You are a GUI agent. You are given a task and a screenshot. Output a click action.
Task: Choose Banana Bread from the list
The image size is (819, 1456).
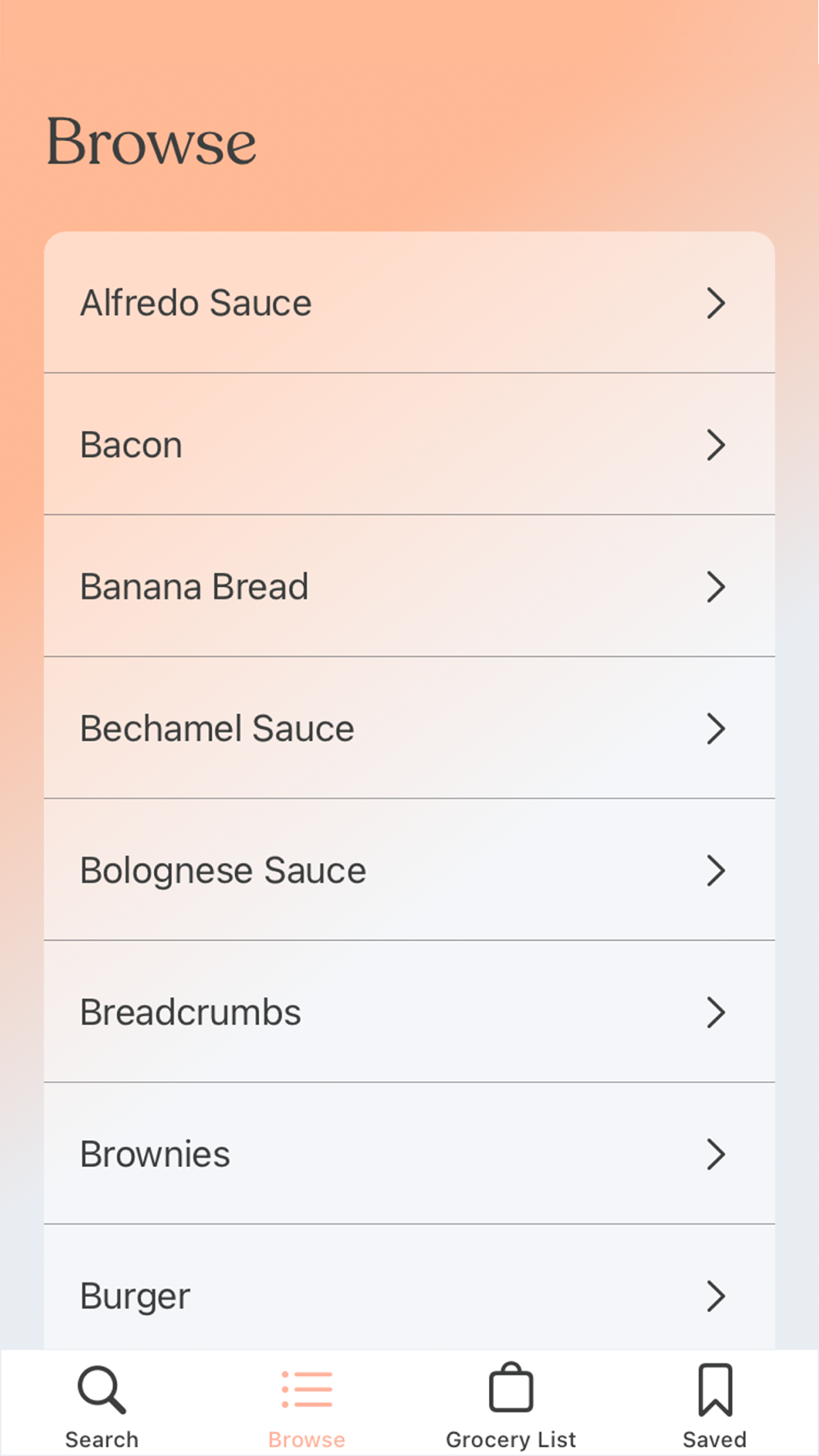tap(195, 587)
